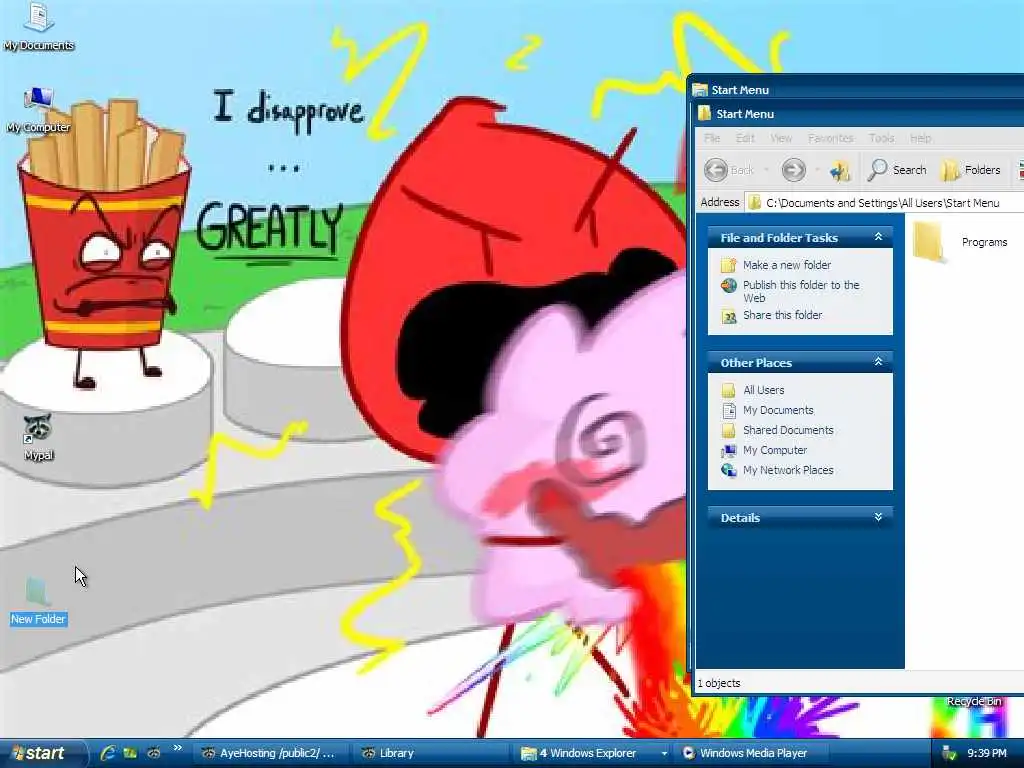Click the Publish to Web globe icon

[x=729, y=285]
